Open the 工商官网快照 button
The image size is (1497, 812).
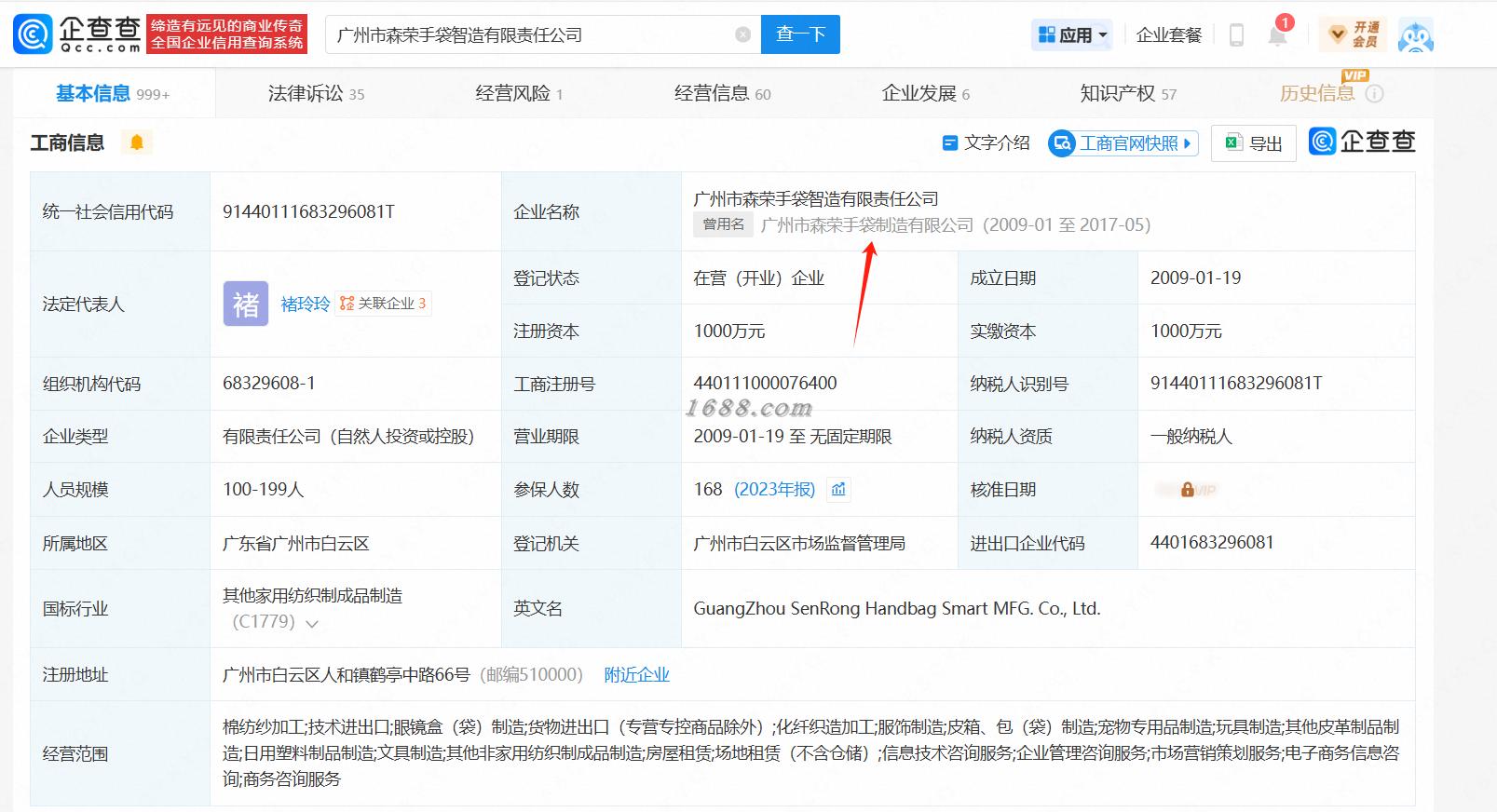pyautogui.click(x=1123, y=142)
